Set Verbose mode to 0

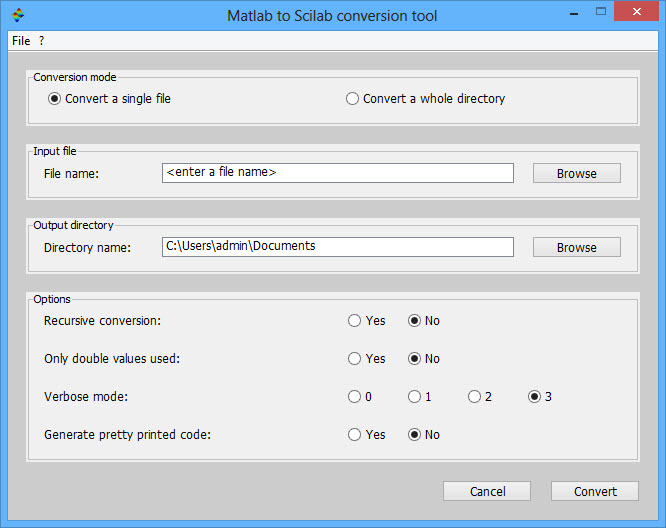(x=360, y=396)
